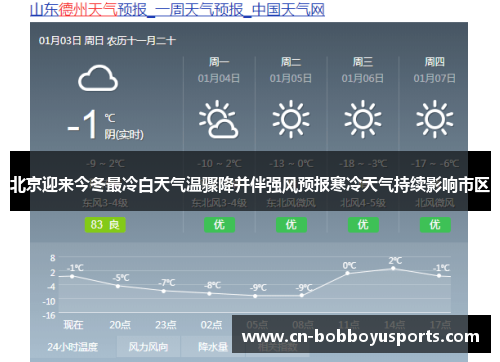Viewport: 500px width, 362px height.
Task: Click the 20点 time axis label
Action: tap(120, 325)
